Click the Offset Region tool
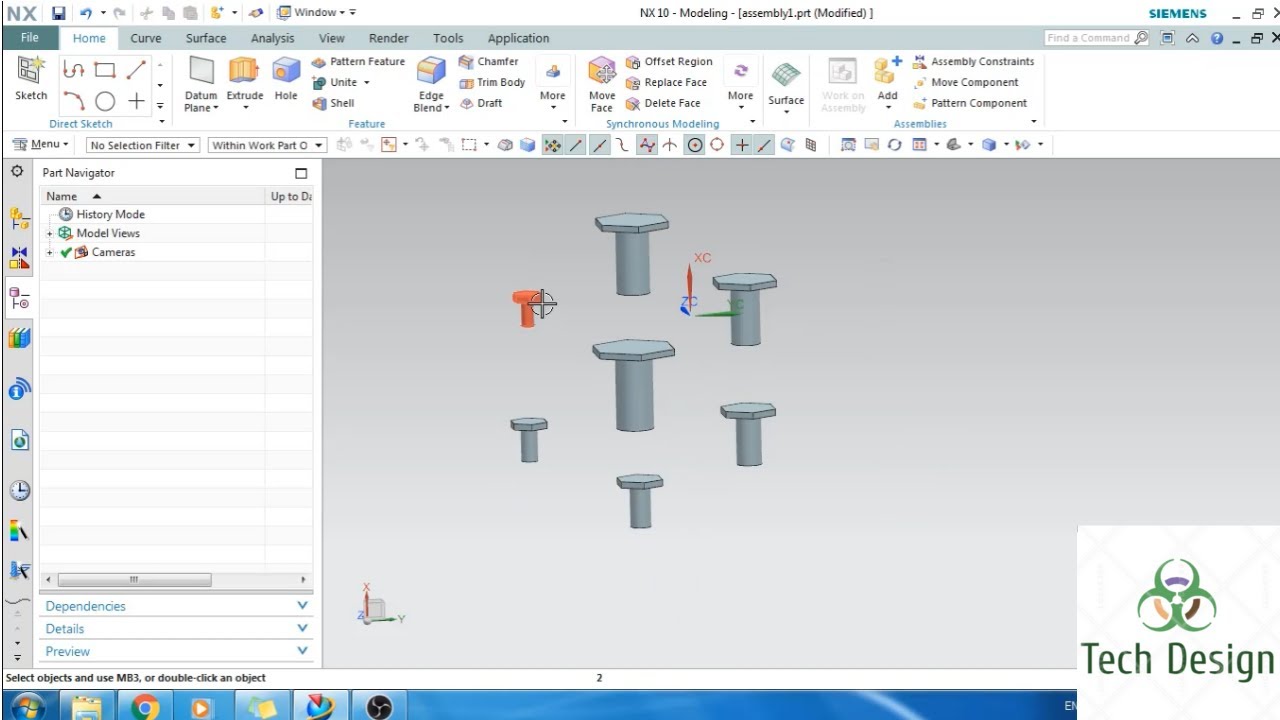 click(x=669, y=61)
